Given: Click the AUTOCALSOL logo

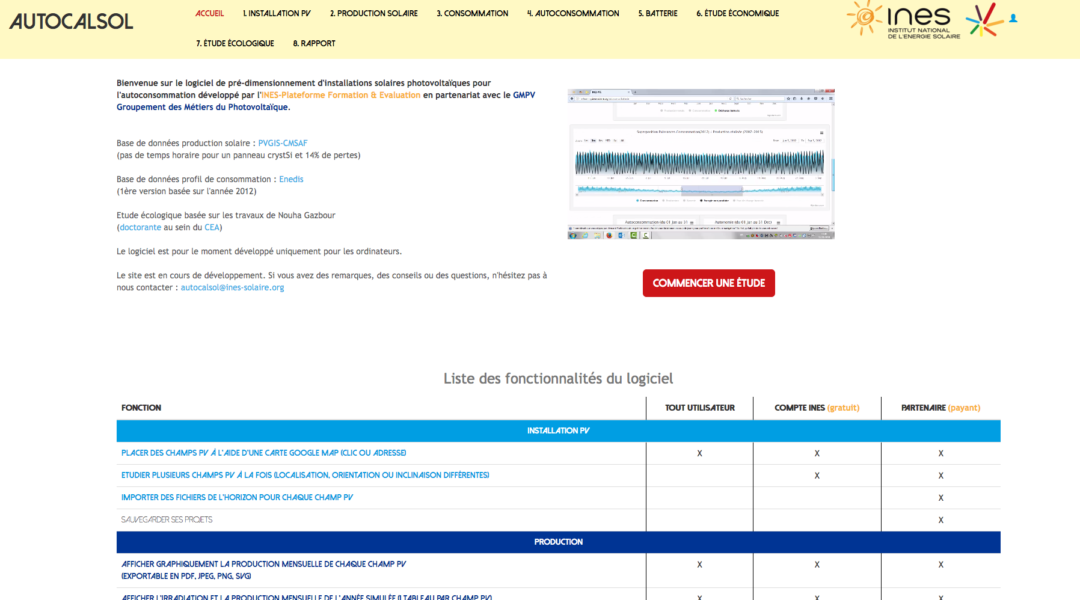Looking at the screenshot, I should point(71,21).
